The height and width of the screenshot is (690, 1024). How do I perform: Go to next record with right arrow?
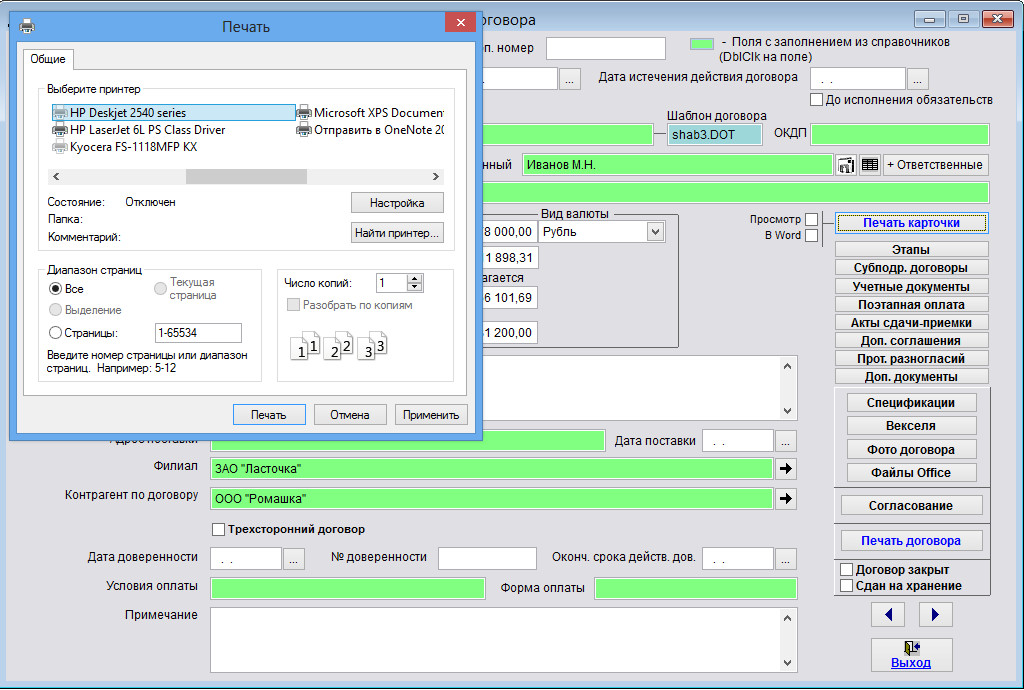(935, 614)
